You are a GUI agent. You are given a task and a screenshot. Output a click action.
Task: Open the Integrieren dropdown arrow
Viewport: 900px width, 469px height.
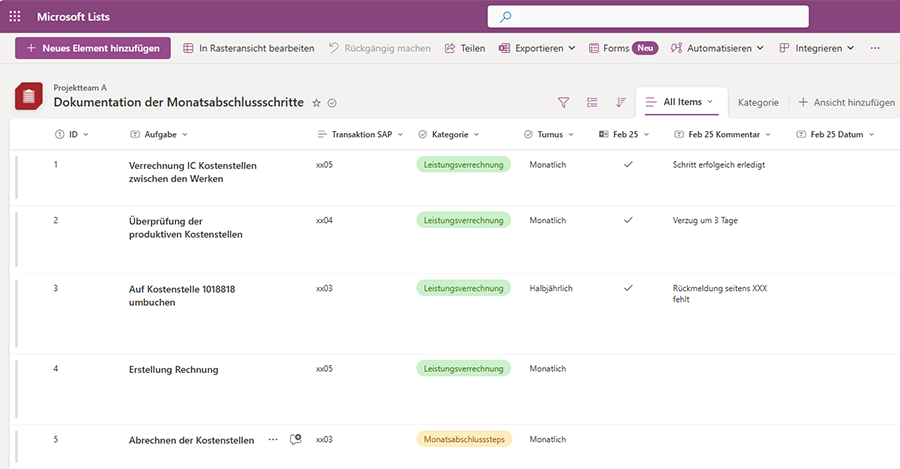point(851,48)
